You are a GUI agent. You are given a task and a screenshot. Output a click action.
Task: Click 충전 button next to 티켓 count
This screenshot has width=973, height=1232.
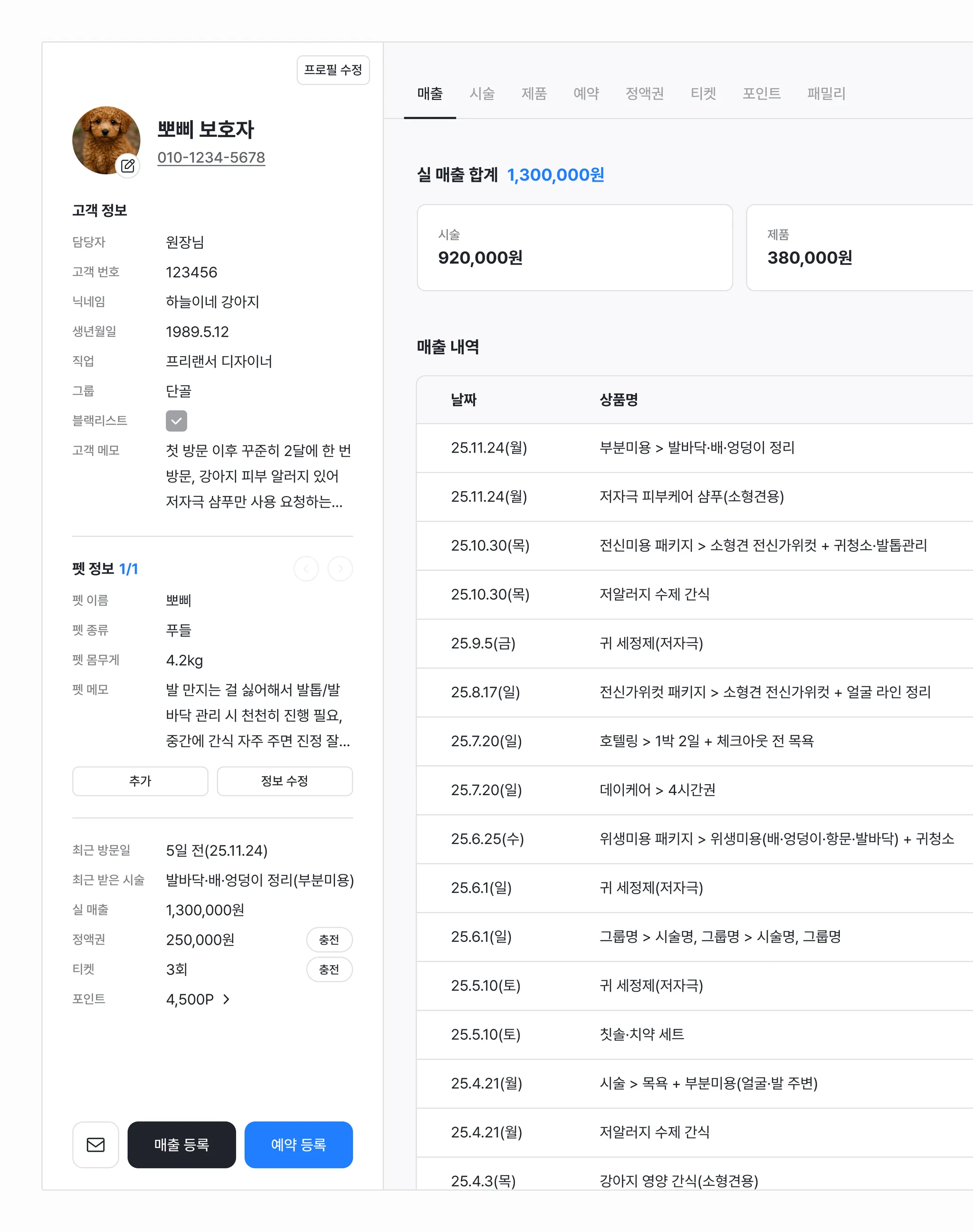(329, 969)
